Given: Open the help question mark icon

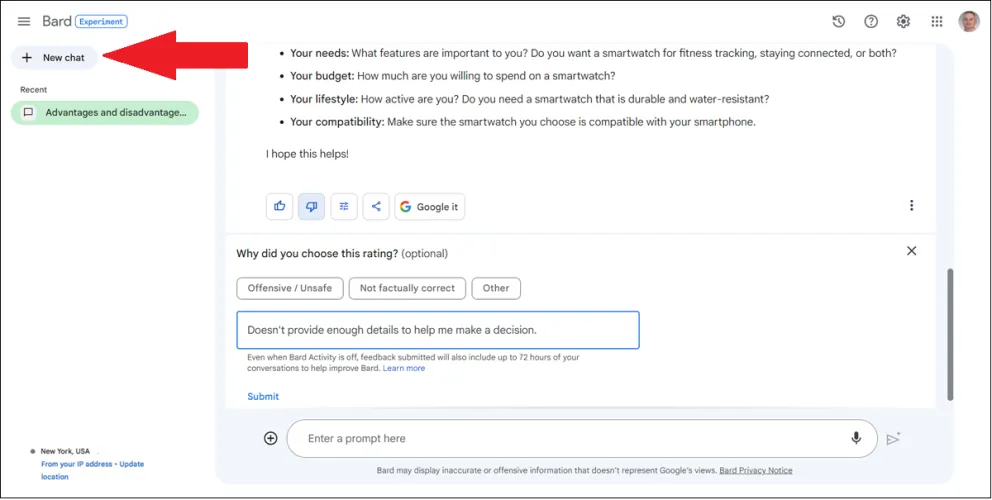Looking at the screenshot, I should [871, 21].
